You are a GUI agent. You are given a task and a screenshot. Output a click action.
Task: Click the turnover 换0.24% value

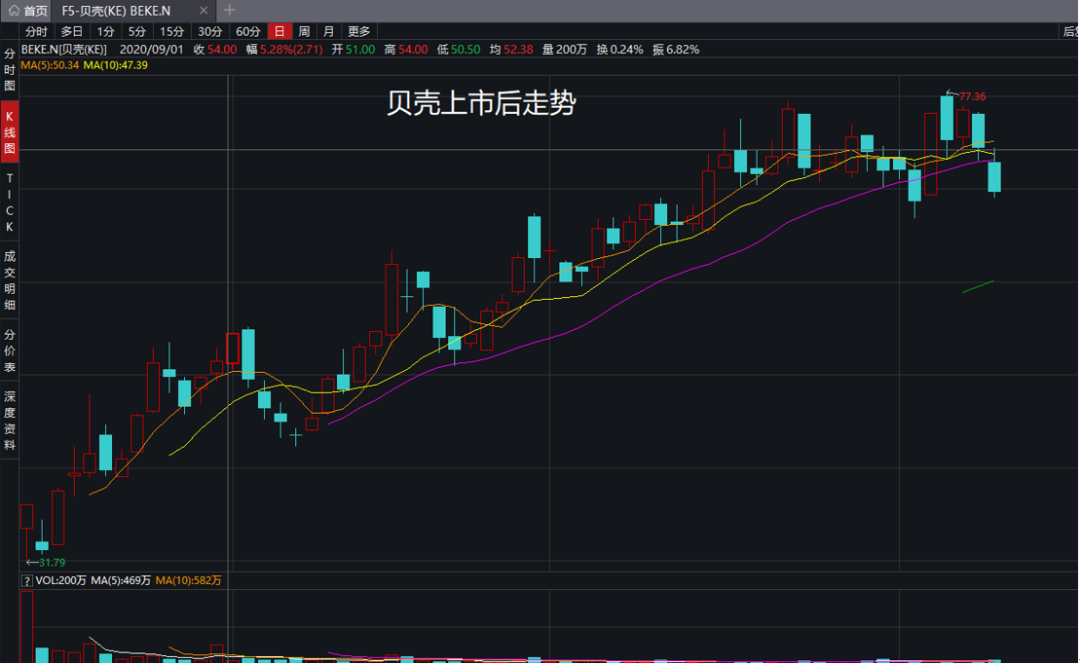(x=620, y=50)
